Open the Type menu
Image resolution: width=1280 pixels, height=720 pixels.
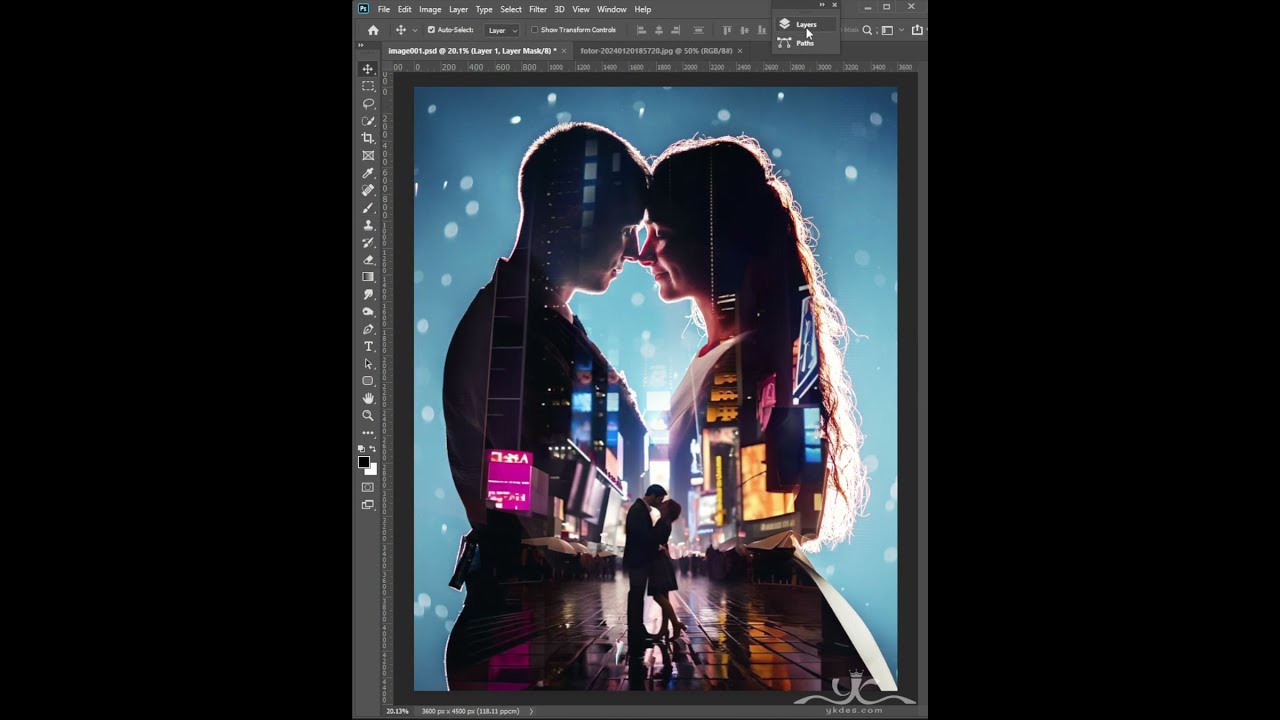(x=484, y=9)
